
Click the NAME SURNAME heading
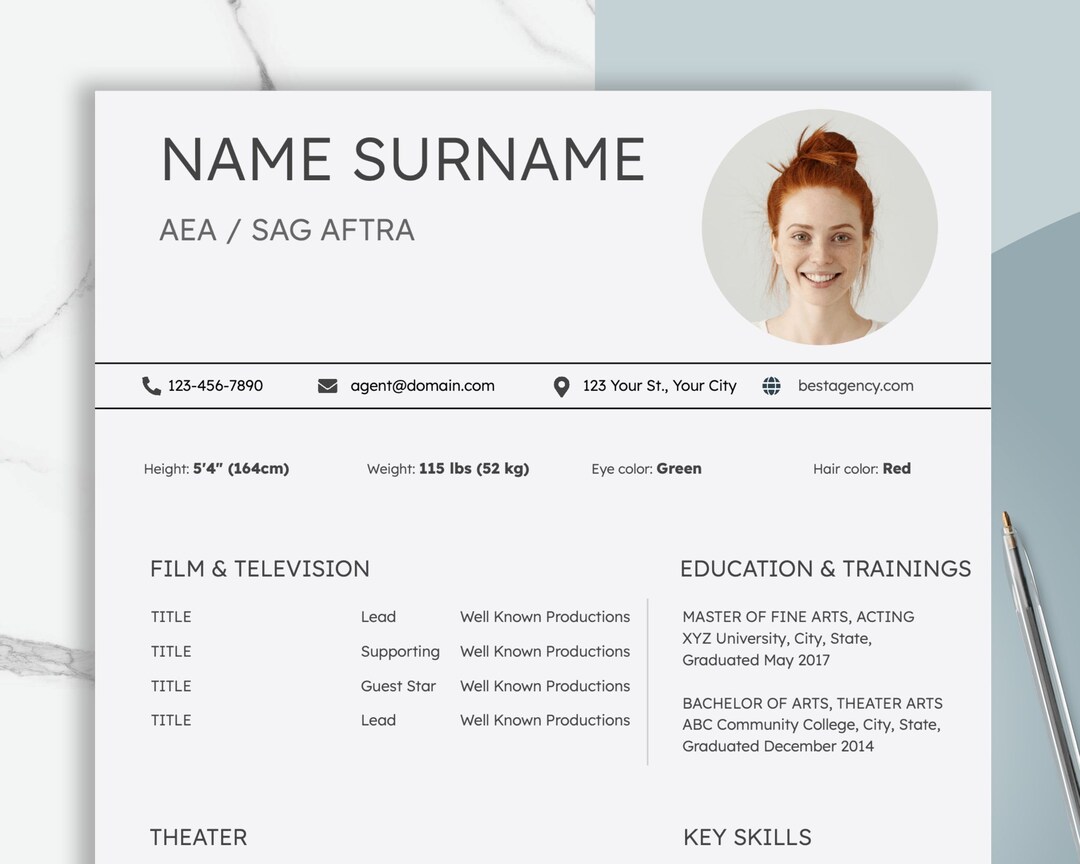pyautogui.click(x=403, y=158)
